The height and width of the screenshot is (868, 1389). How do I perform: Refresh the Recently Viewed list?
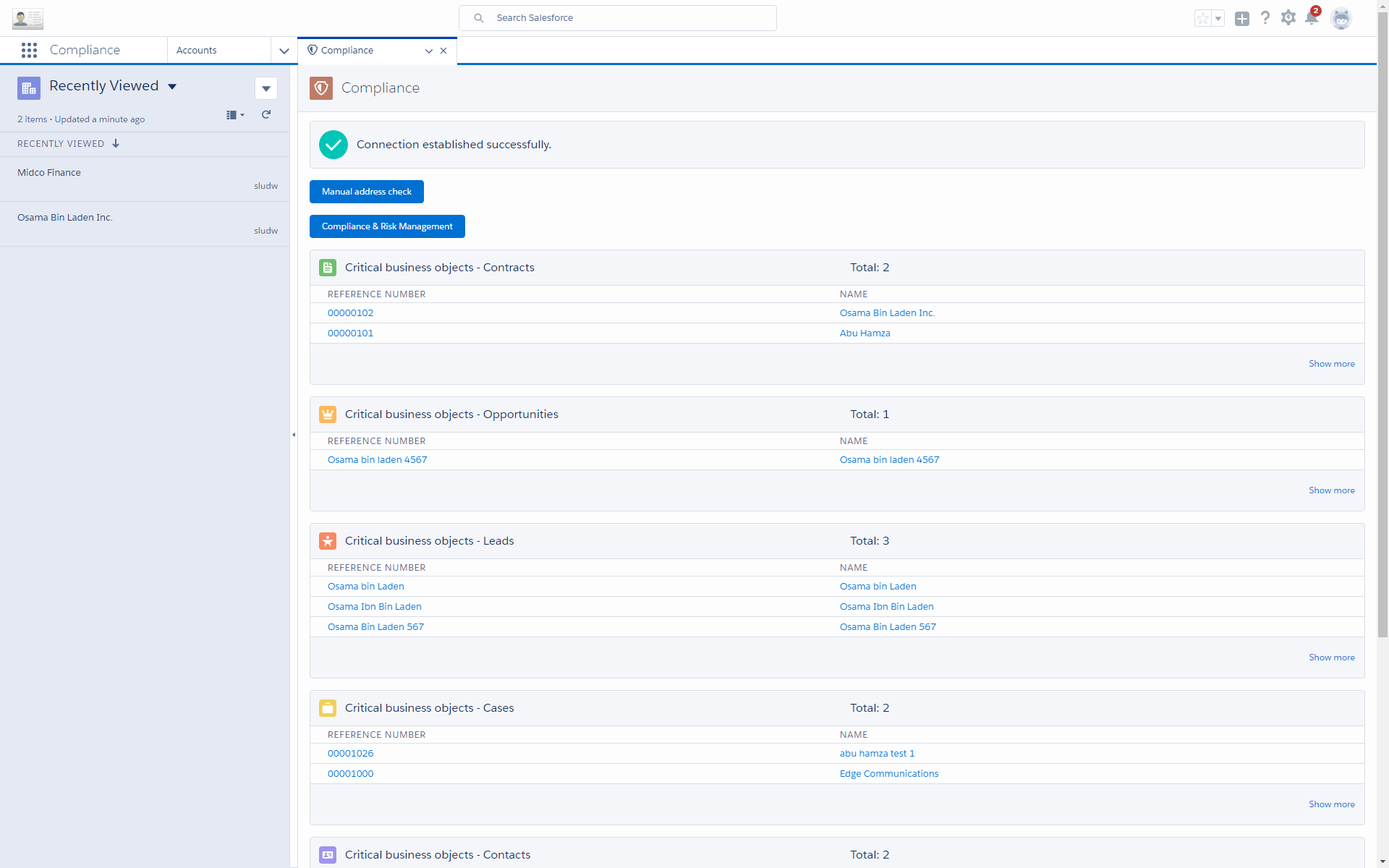pyautogui.click(x=266, y=114)
